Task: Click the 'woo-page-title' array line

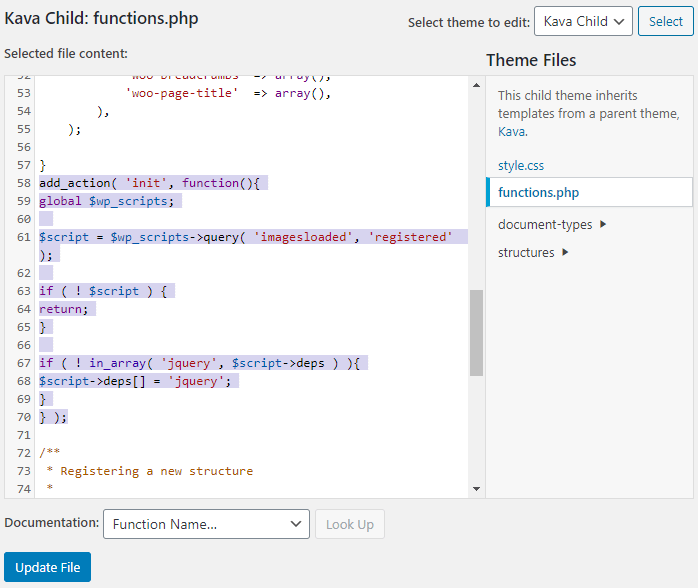Action: pyautogui.click(x=228, y=93)
